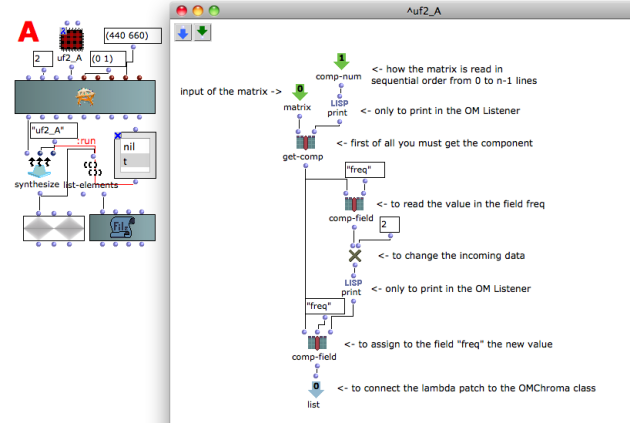Select t in the list selector
This screenshot has height=423, width=630.
tap(135, 161)
